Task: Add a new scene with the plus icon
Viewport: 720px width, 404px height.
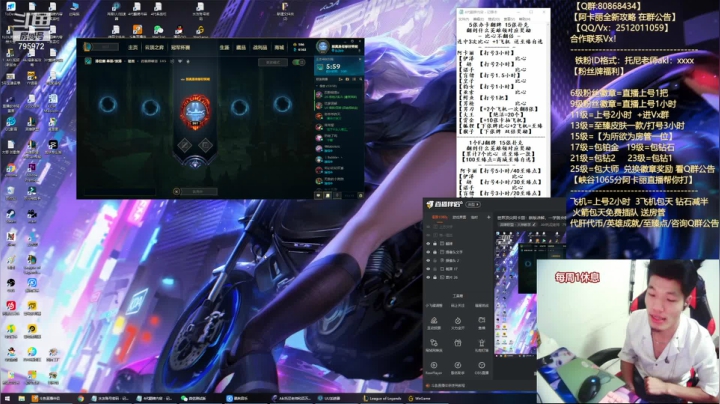Action: tap(489, 217)
